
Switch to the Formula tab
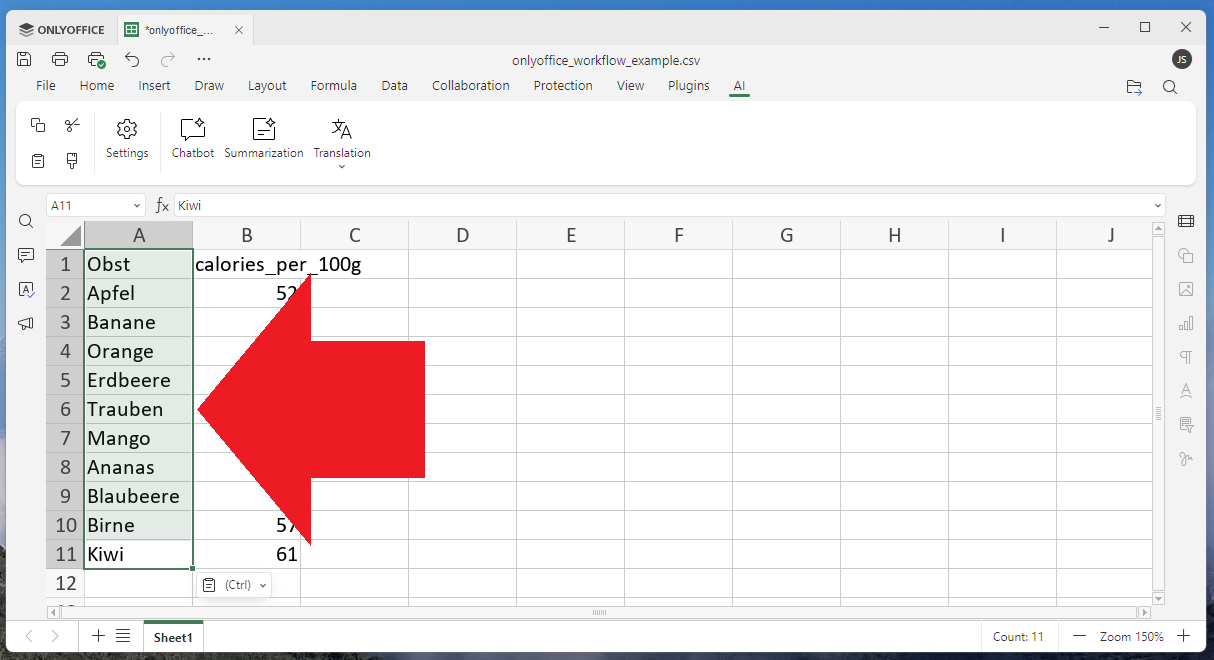click(x=333, y=86)
